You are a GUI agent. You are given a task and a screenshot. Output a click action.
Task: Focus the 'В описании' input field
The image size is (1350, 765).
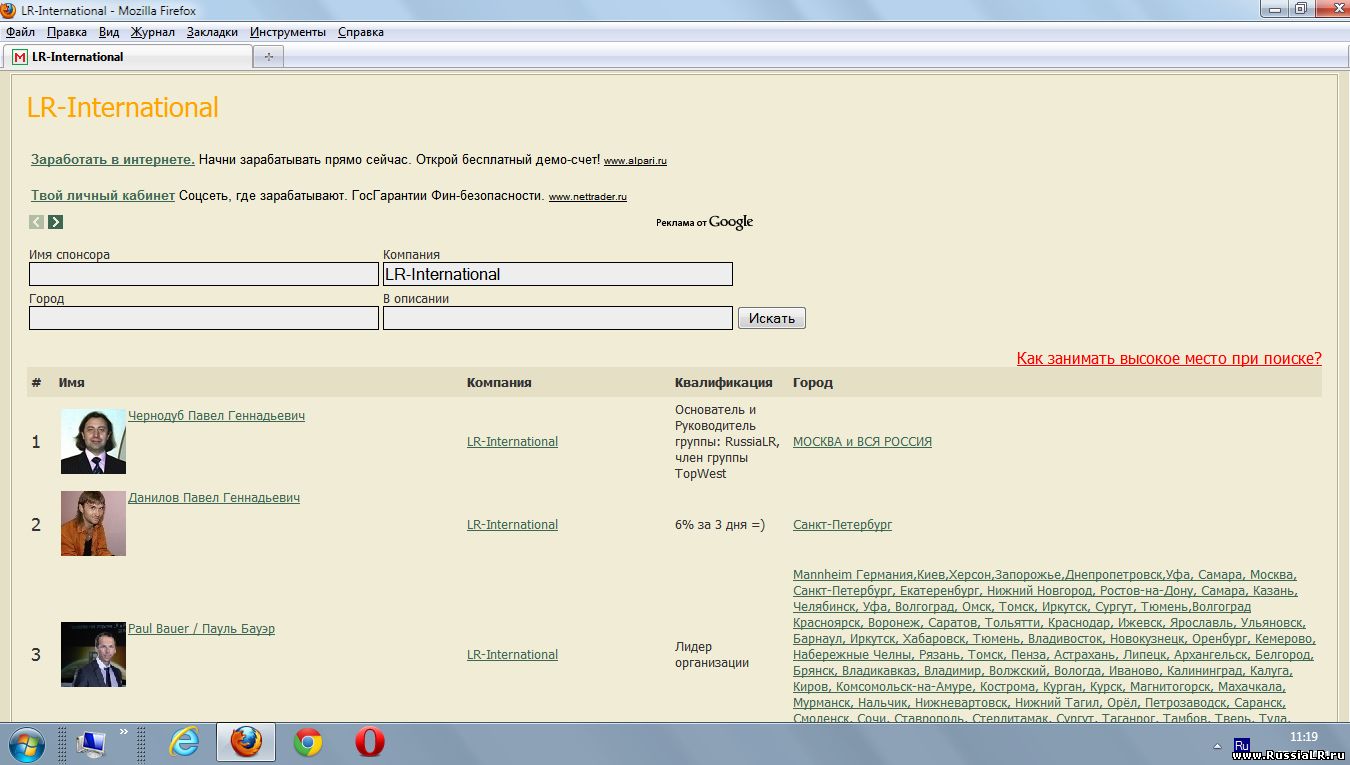[x=558, y=318]
